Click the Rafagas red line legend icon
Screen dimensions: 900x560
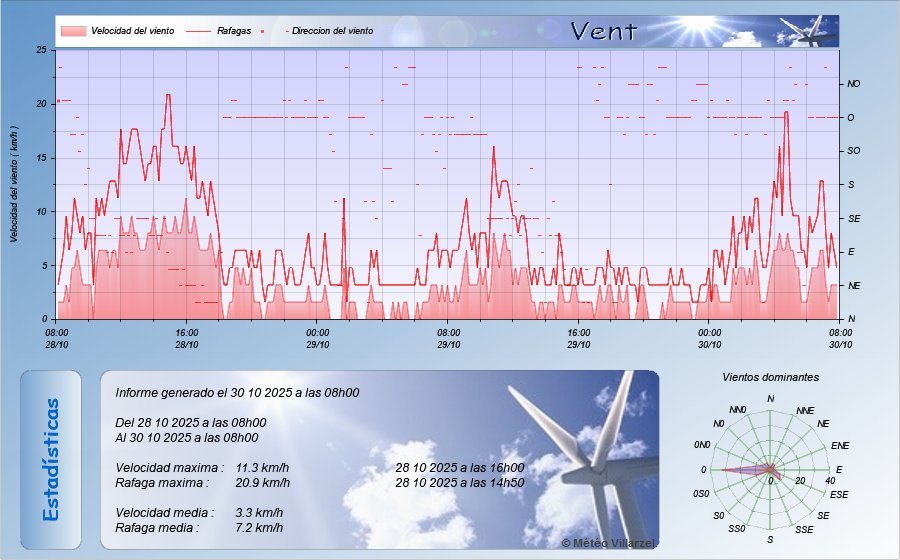198,31
